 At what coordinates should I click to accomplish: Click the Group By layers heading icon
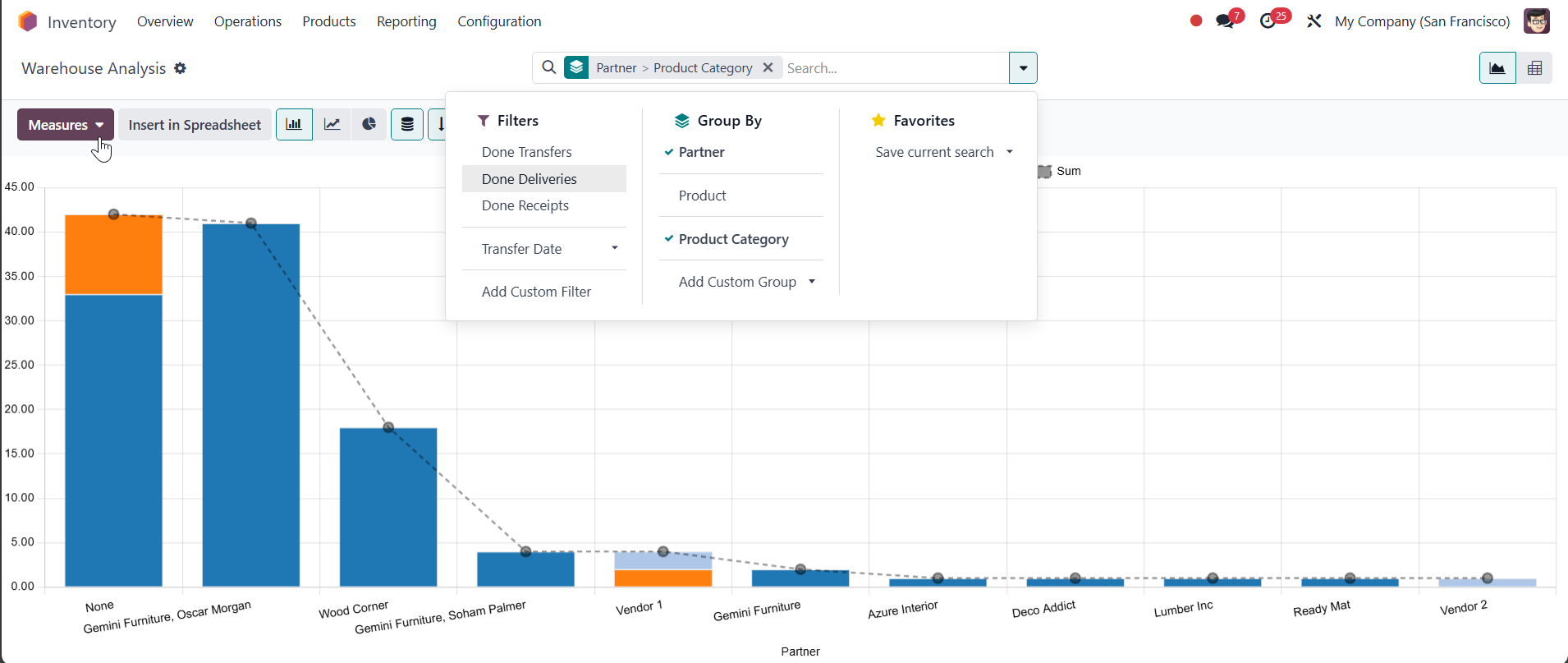[681, 121]
